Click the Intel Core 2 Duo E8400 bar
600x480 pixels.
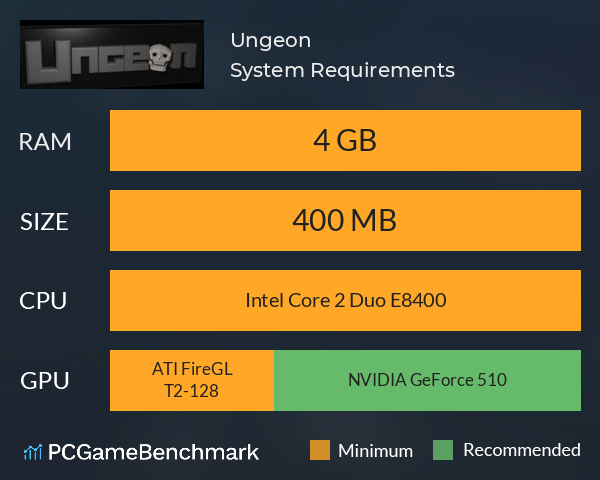click(345, 300)
